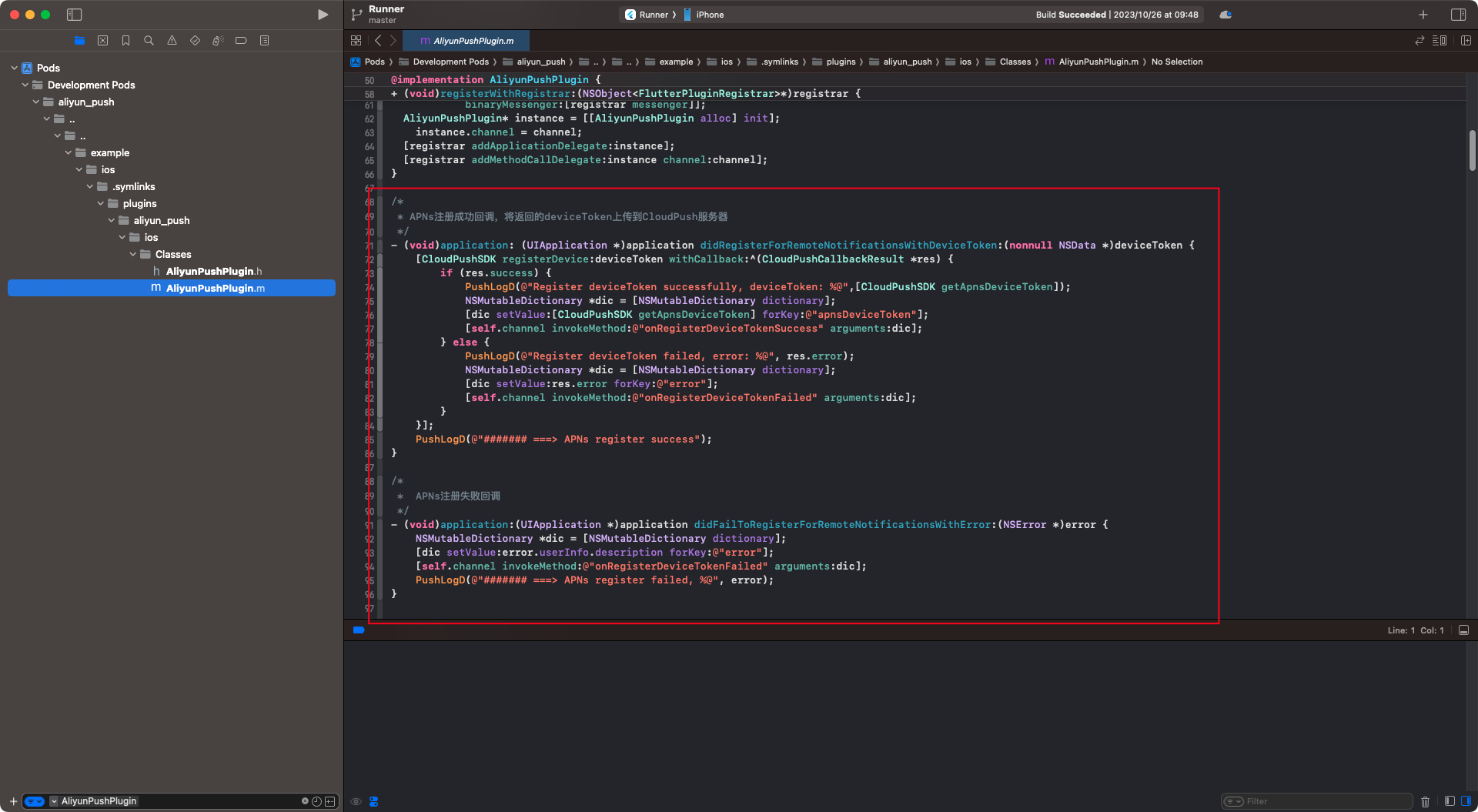This screenshot has height=812, width=1478.
Task: Open the Debug navigator spray icon
Action: click(x=218, y=41)
